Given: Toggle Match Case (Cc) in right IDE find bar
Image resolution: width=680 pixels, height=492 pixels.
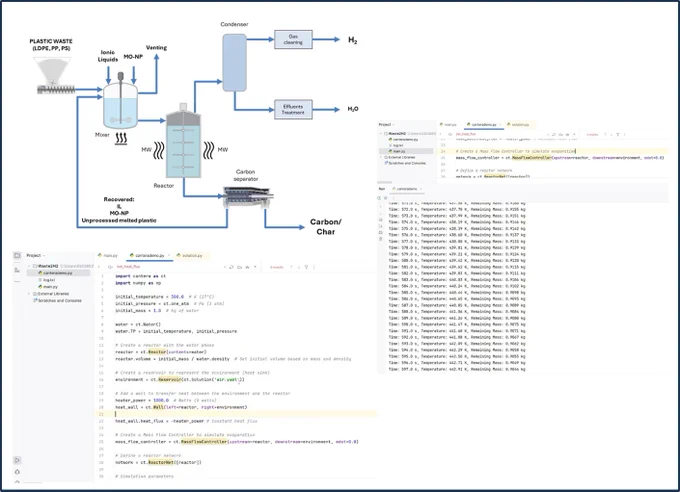Looking at the screenshot, I should click(x=561, y=134).
